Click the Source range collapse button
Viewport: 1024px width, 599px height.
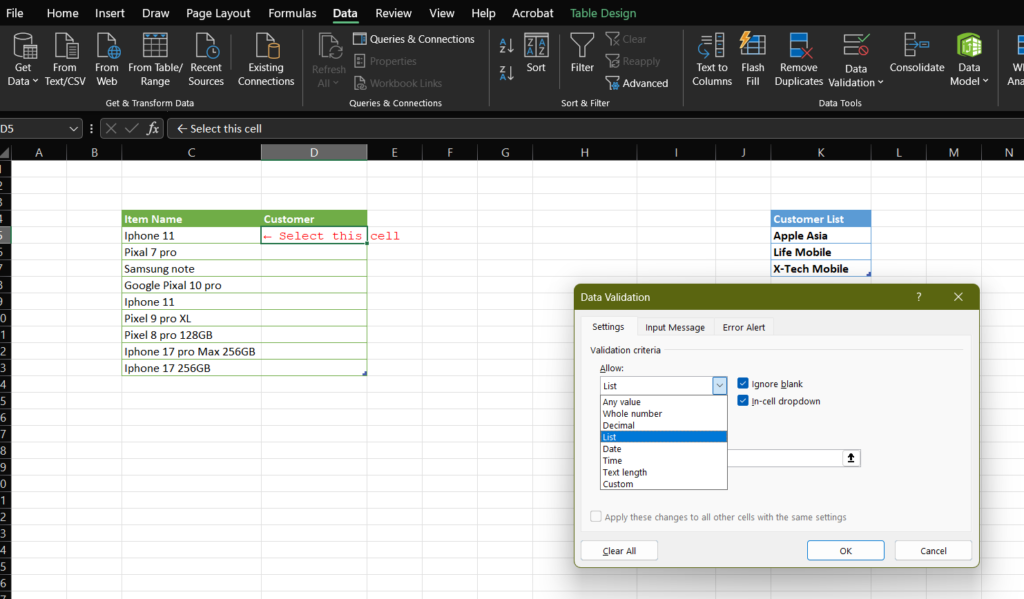coord(851,458)
